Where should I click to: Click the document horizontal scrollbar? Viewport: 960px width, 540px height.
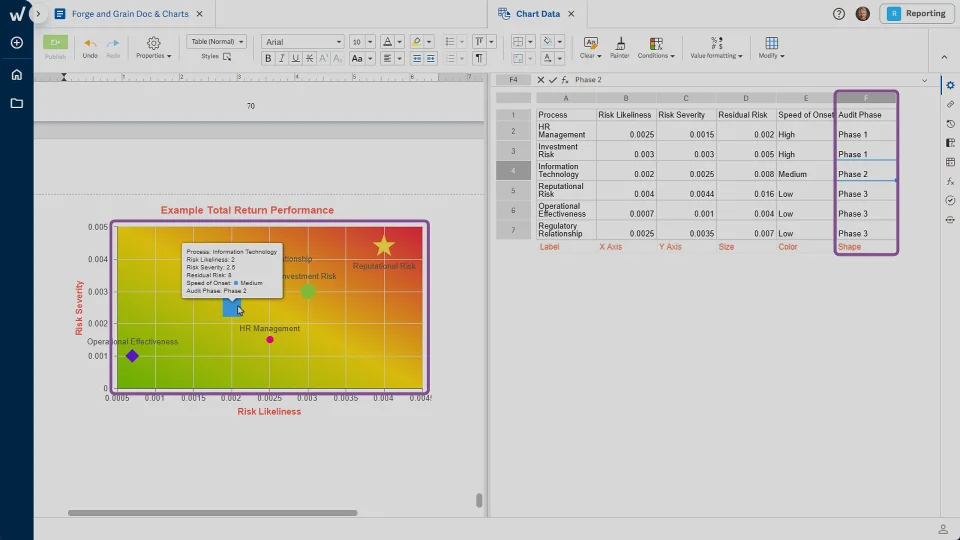(x=212, y=513)
